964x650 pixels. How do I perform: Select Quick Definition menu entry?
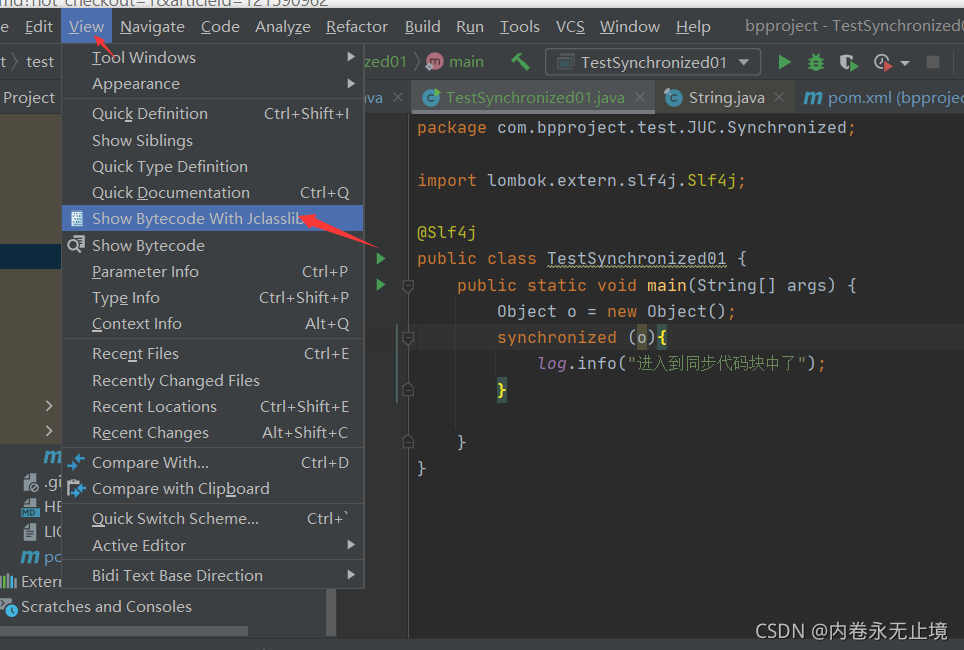point(213,114)
